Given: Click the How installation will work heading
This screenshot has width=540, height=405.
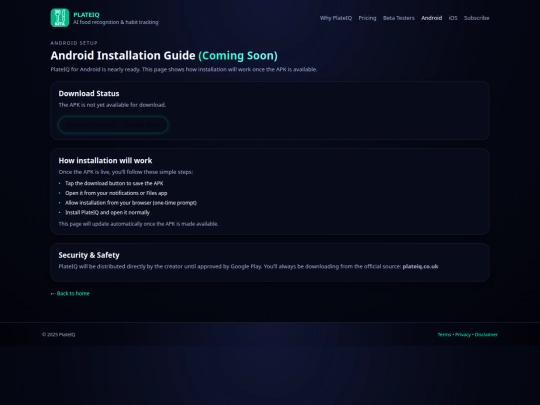Looking at the screenshot, I should click(x=105, y=160).
